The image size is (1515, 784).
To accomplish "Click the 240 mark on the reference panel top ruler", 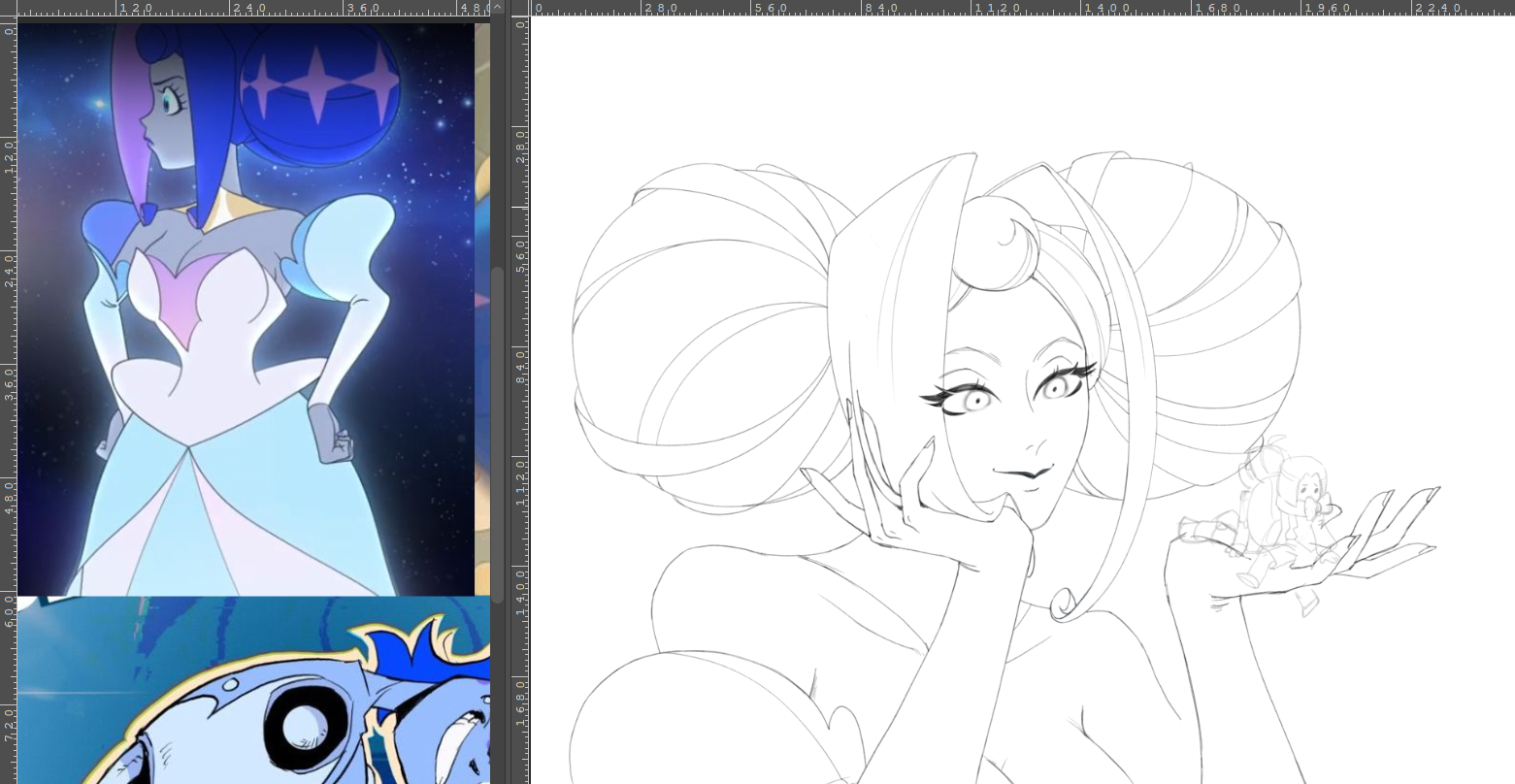I will [232, 8].
